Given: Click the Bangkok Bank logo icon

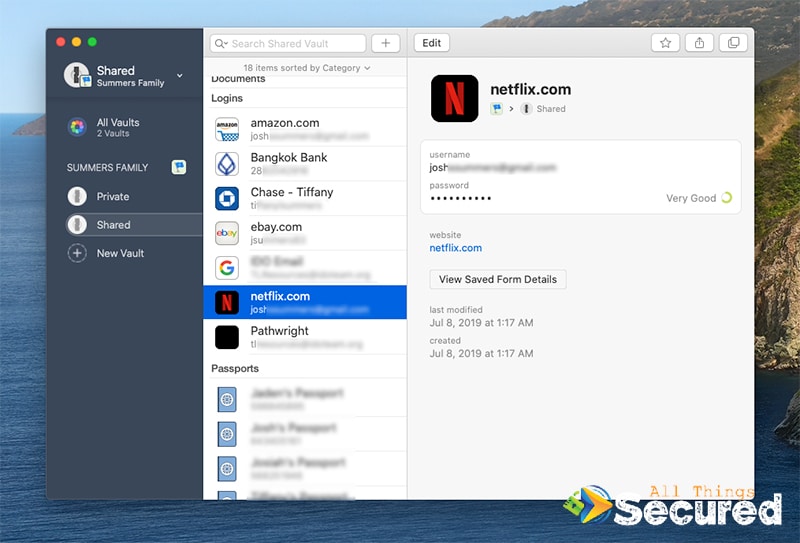Looking at the screenshot, I should pos(227,164).
